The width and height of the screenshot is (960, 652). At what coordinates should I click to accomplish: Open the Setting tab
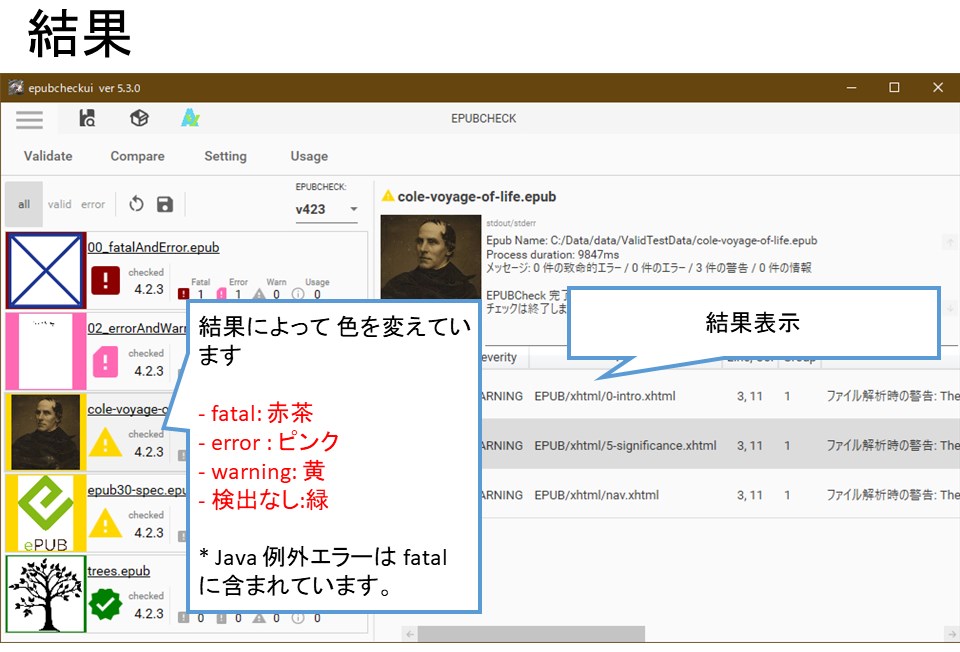225,156
